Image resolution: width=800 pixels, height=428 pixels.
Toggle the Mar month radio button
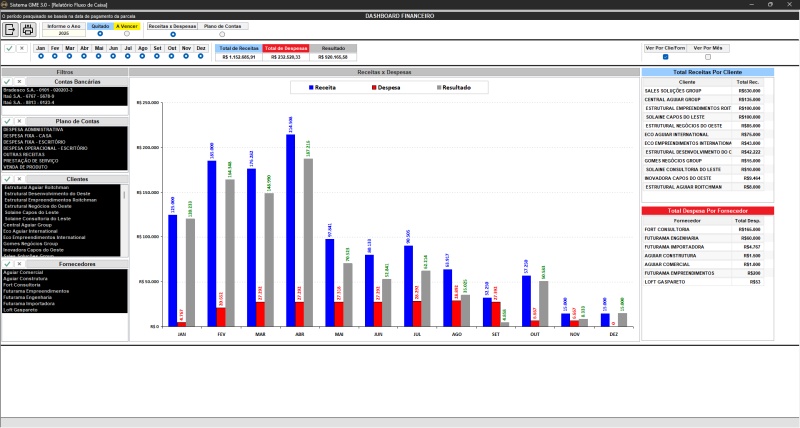(70, 56)
